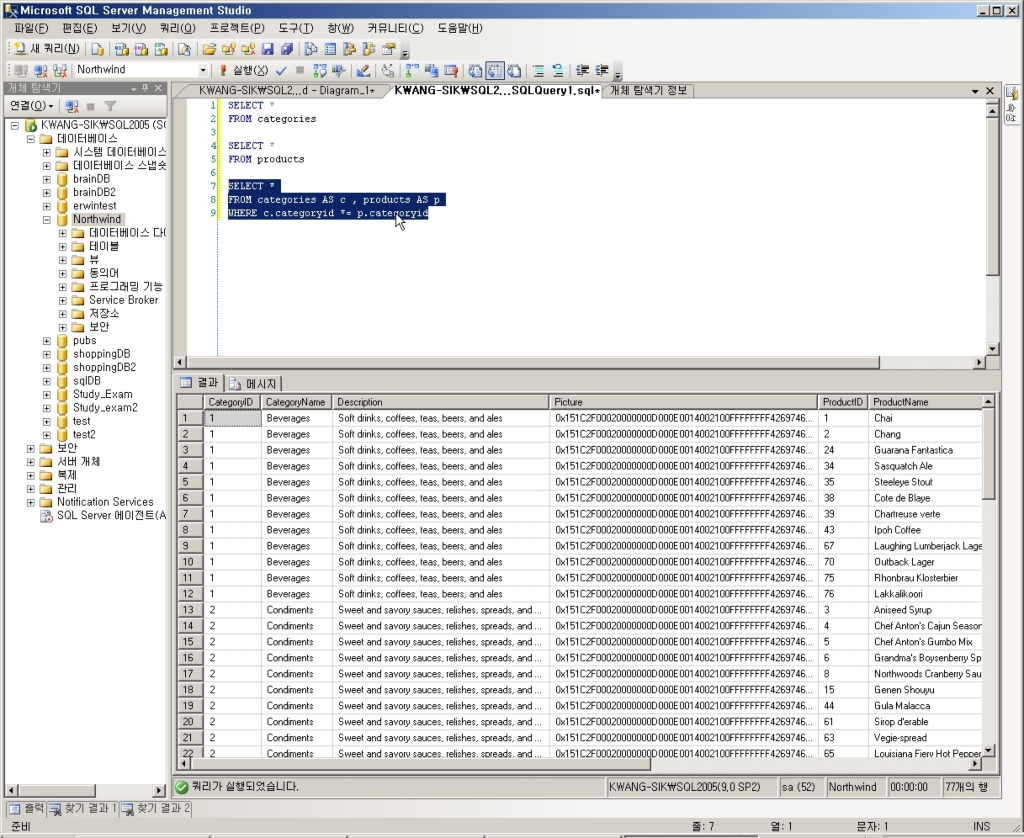The image size is (1024, 838).
Task: Open the 찾기 결과 2 tab
Action: pyautogui.click(x=155, y=809)
